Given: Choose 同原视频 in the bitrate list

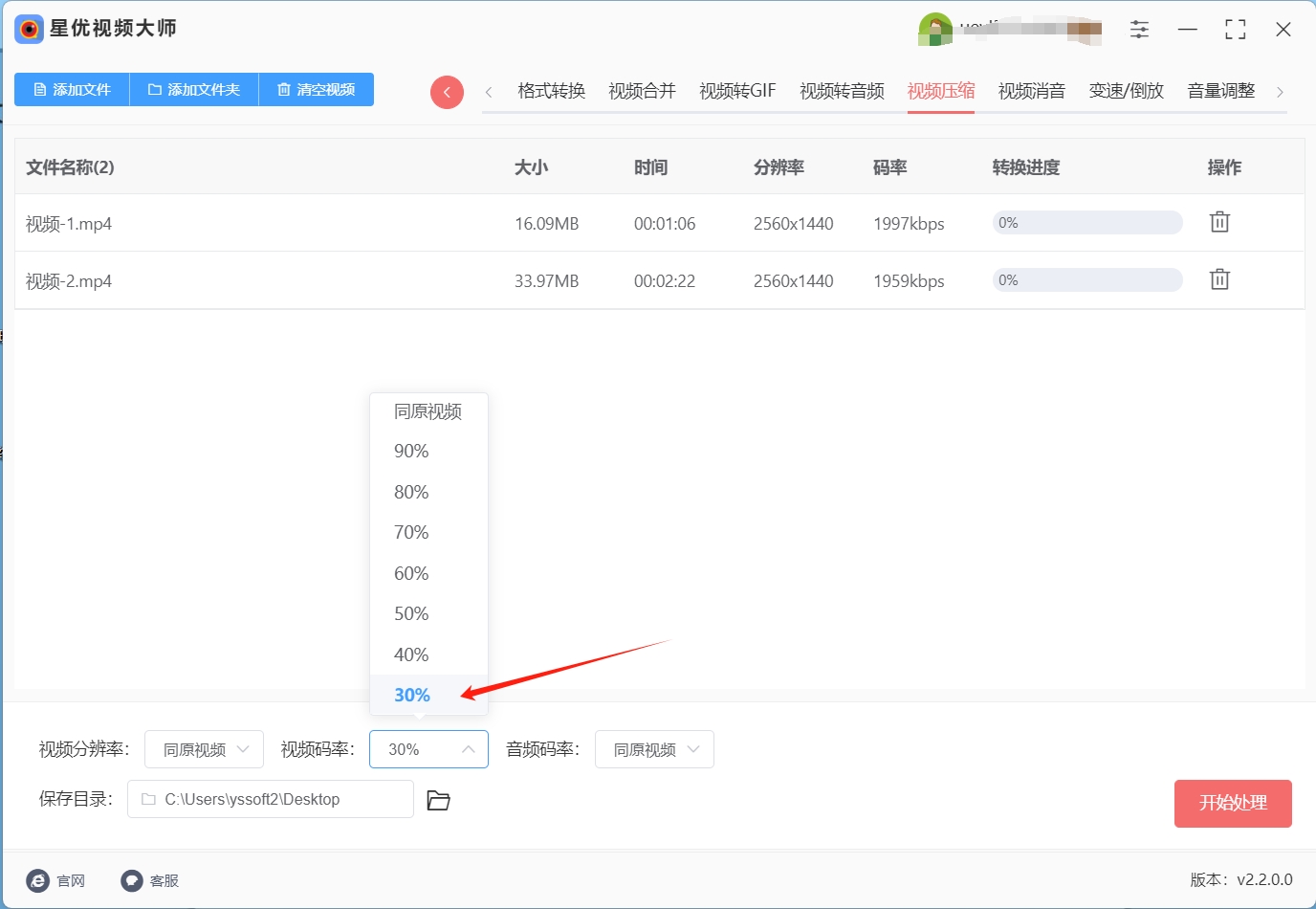Looking at the screenshot, I should [428, 411].
